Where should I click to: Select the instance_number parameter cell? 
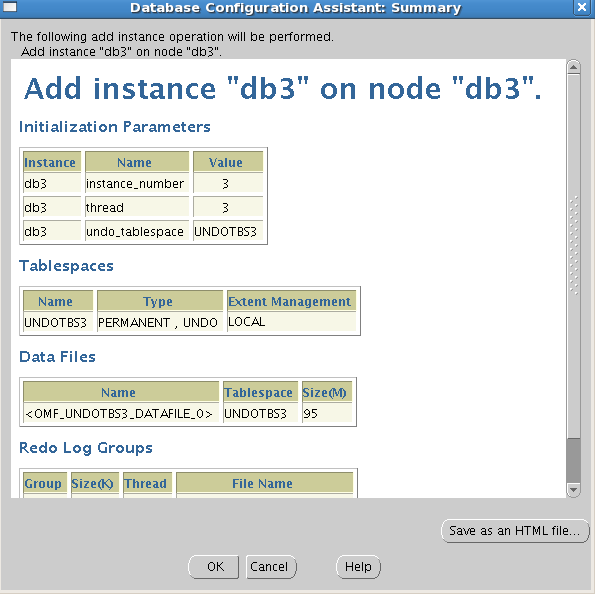[x=137, y=184]
